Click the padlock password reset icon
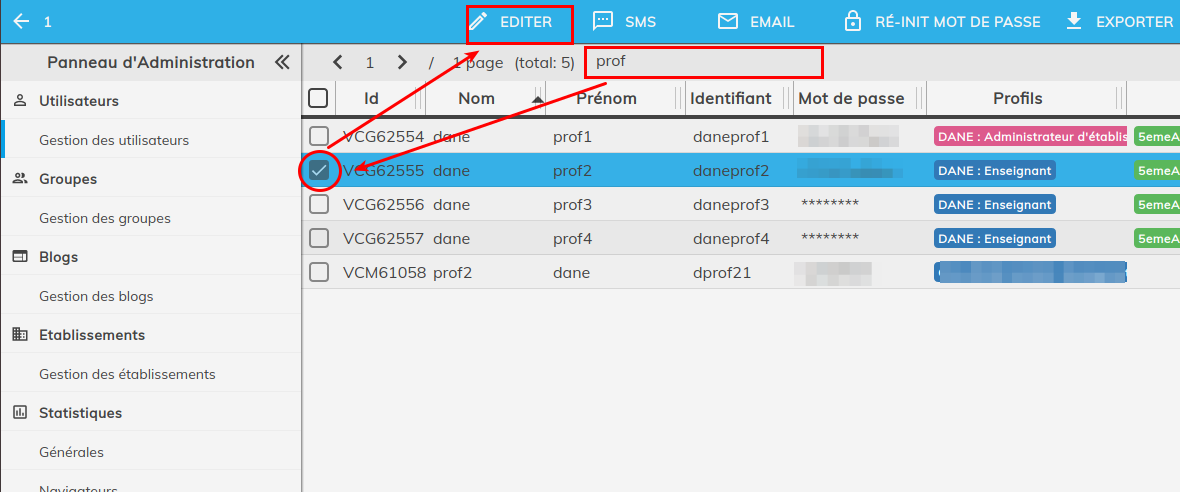The image size is (1180, 492). pyautogui.click(x=852, y=21)
